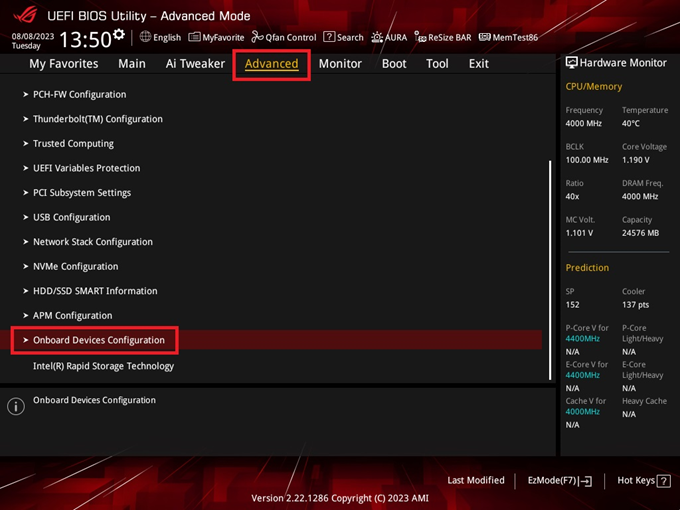Open the Hot Keys help
Viewport: 680px width, 510px height.
[644, 481]
